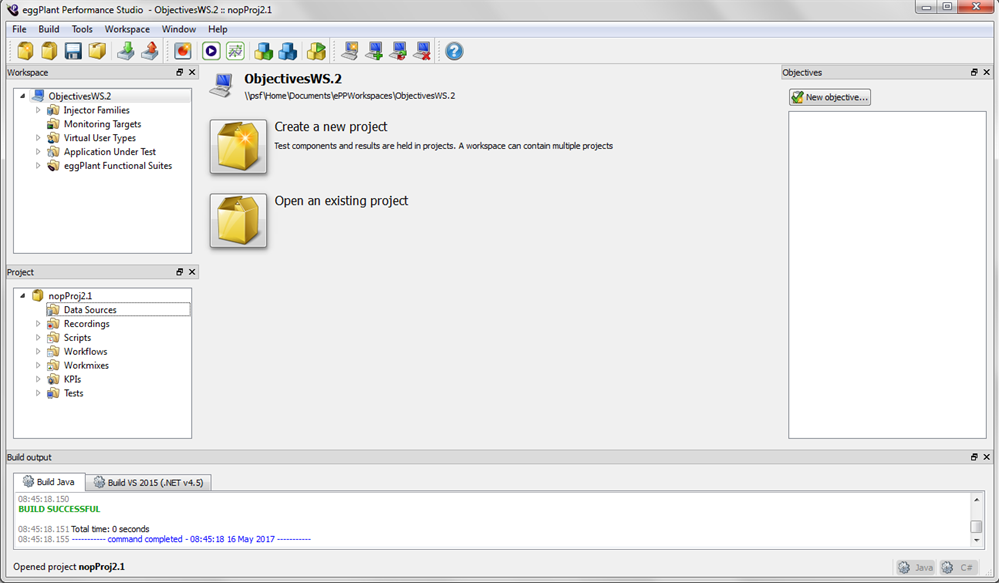Click the computer icon with green plus

[374, 51]
